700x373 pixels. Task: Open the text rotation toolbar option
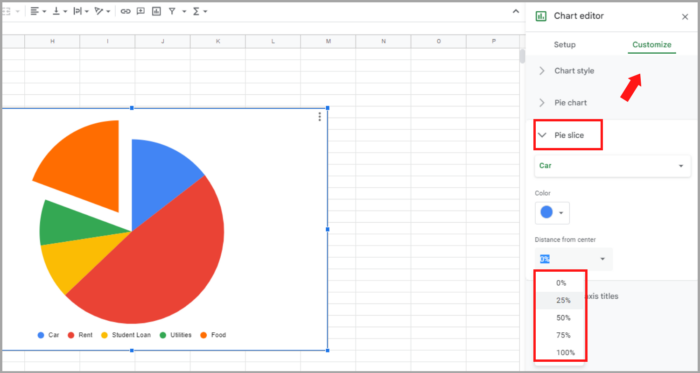coord(102,12)
